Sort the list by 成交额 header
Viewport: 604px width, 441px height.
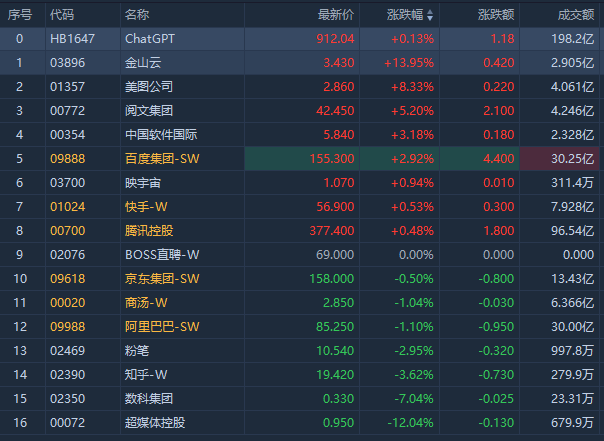577,15
